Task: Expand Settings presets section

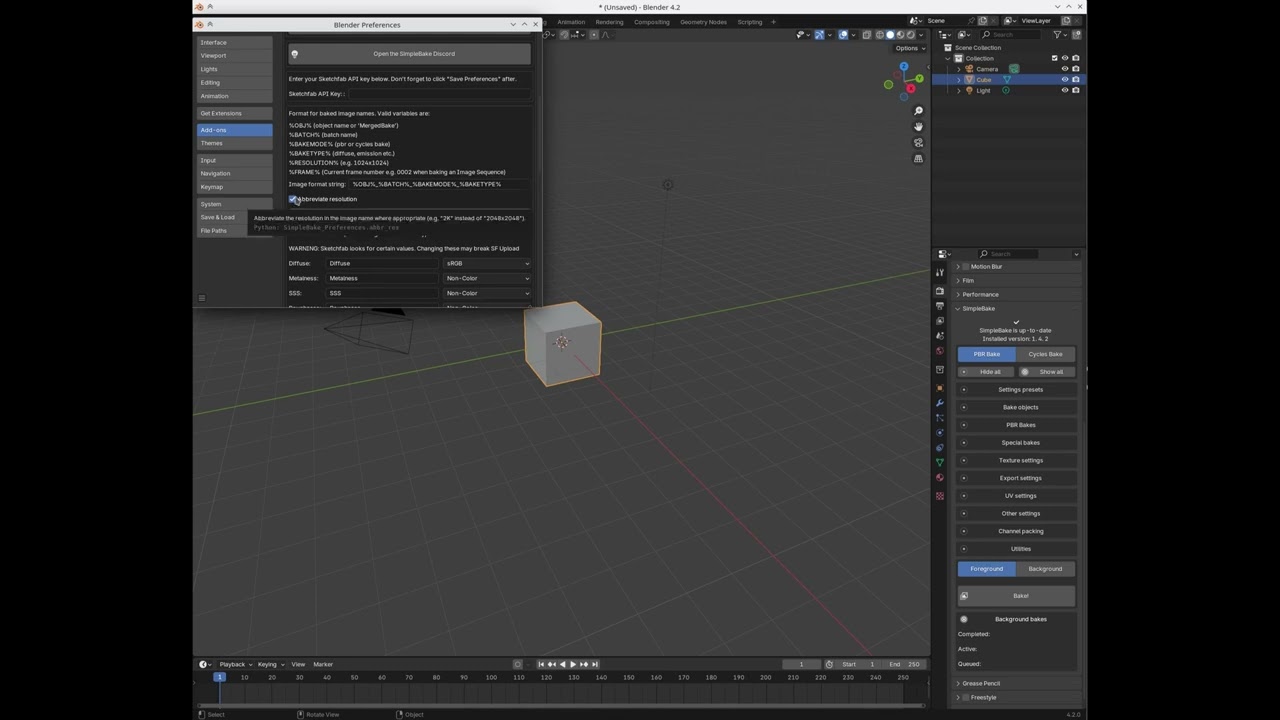Action: click(x=1016, y=390)
